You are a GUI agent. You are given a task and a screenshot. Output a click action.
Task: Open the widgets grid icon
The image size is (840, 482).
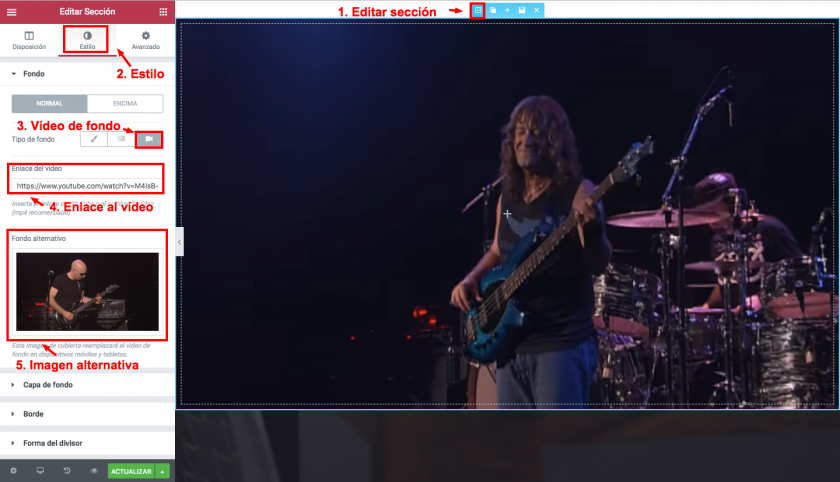pyautogui.click(x=163, y=11)
